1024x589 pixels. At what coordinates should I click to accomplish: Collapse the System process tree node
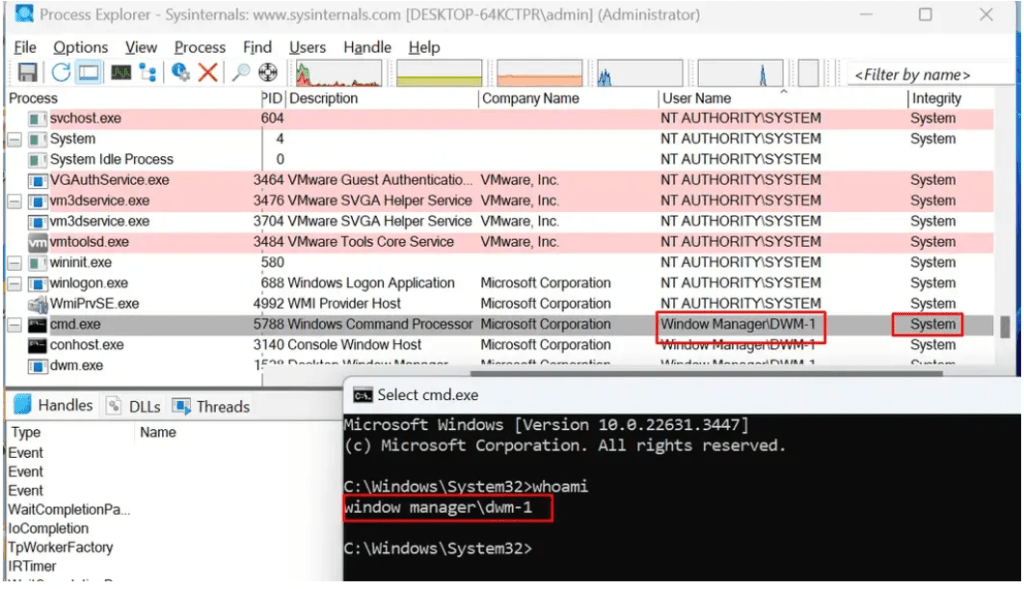14,139
